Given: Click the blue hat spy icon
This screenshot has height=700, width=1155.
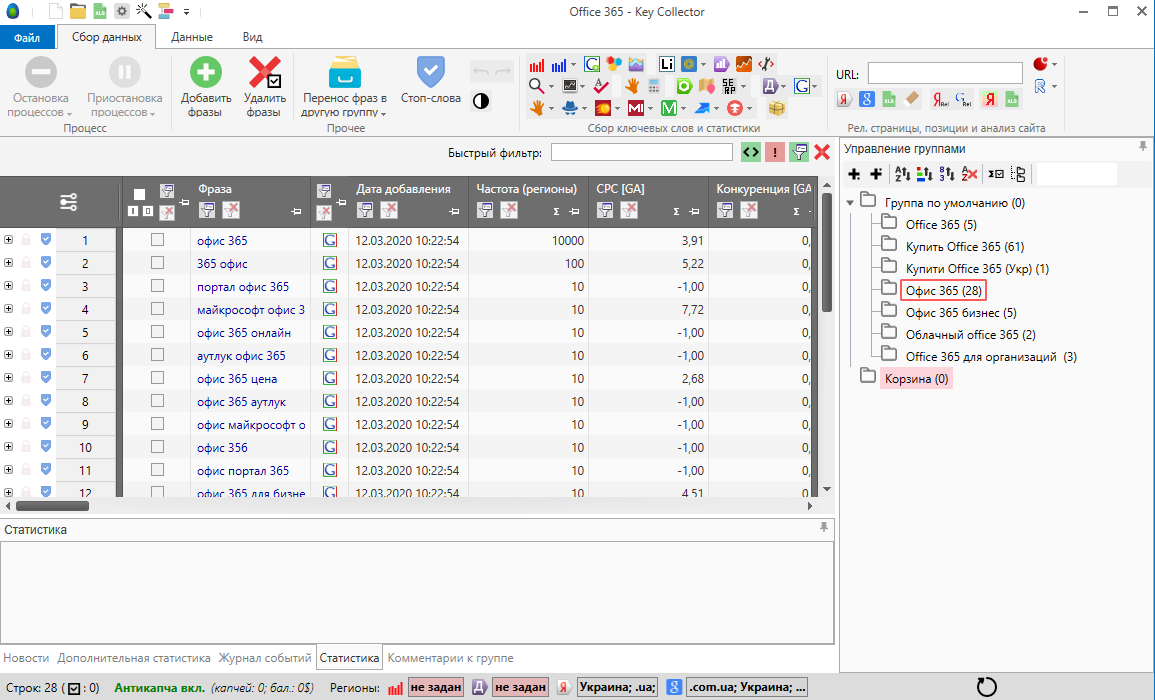Looking at the screenshot, I should click(x=570, y=108).
